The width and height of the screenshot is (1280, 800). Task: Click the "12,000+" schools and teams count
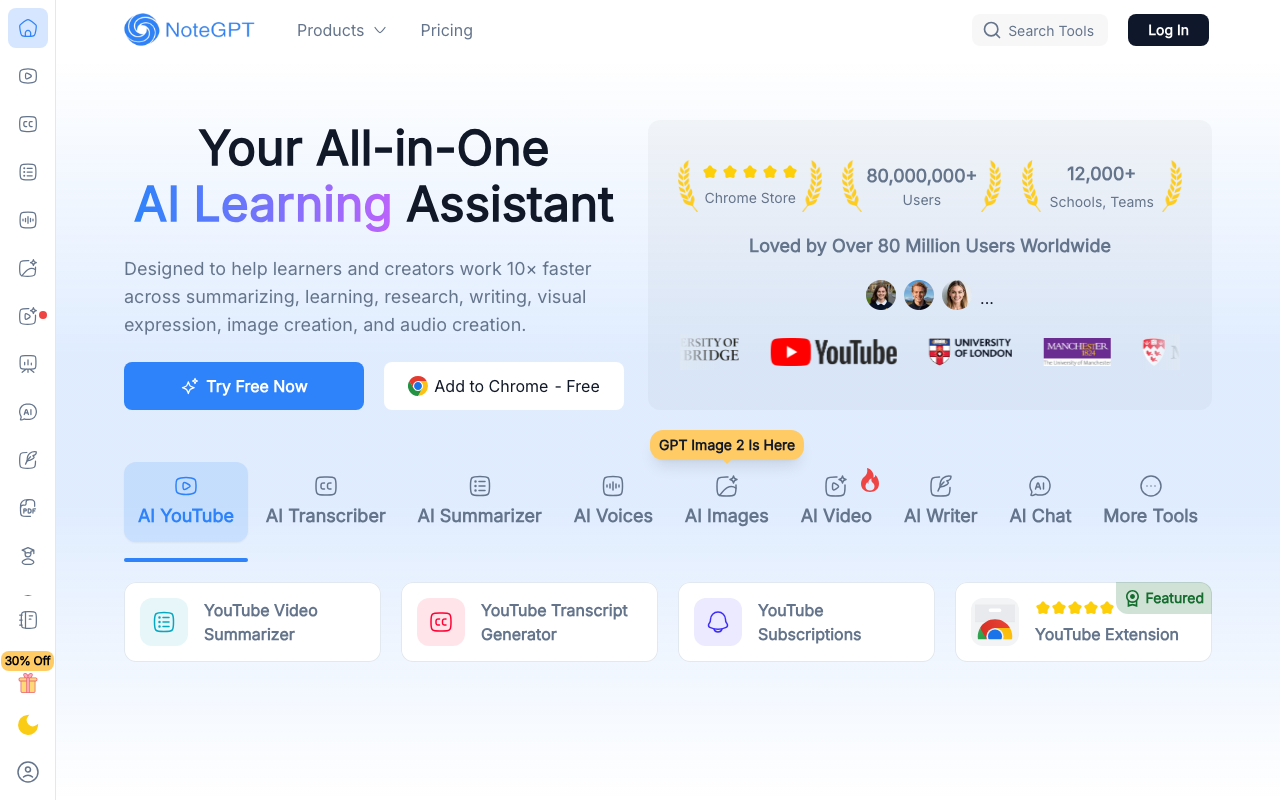pos(1101,174)
